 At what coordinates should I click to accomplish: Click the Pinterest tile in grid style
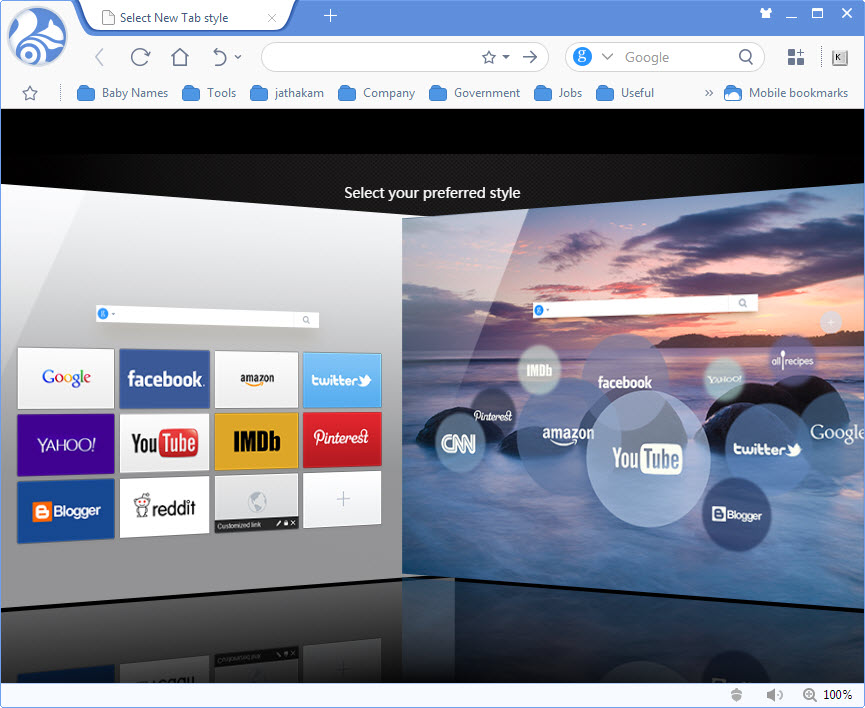tap(342, 439)
